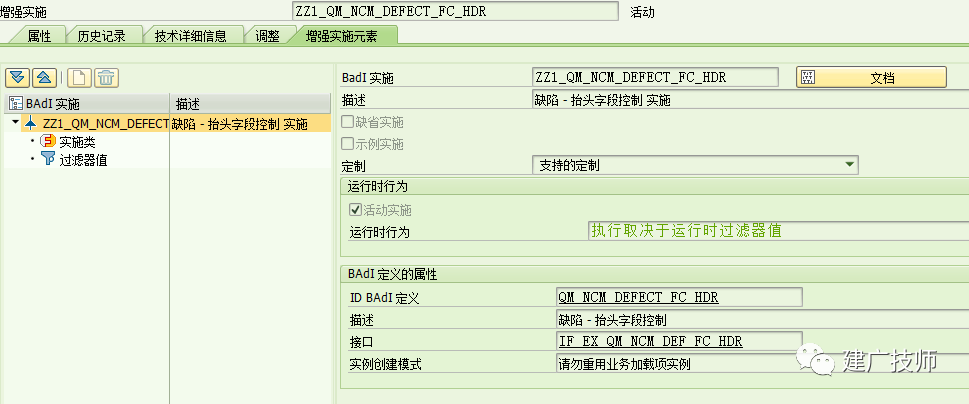
Task: Click the BAdI implementation node icon
Action: pyautogui.click(x=30, y=123)
